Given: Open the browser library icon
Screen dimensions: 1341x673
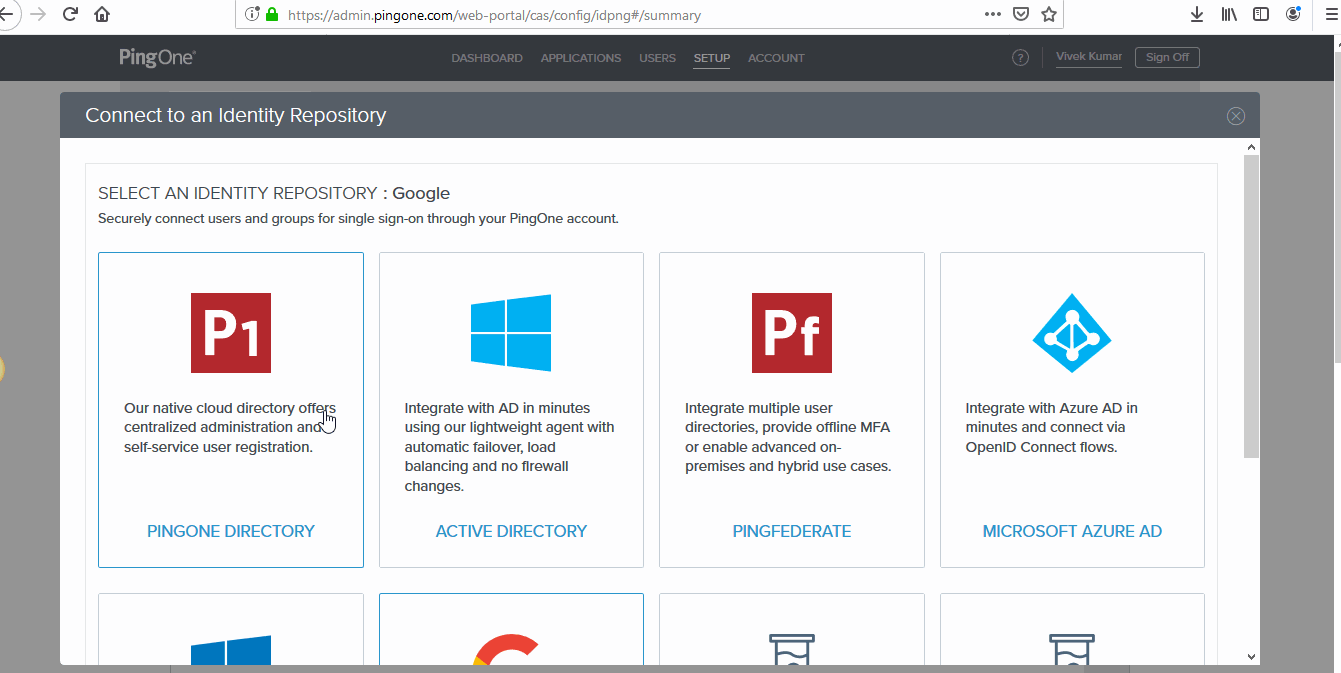Looking at the screenshot, I should (x=1229, y=15).
